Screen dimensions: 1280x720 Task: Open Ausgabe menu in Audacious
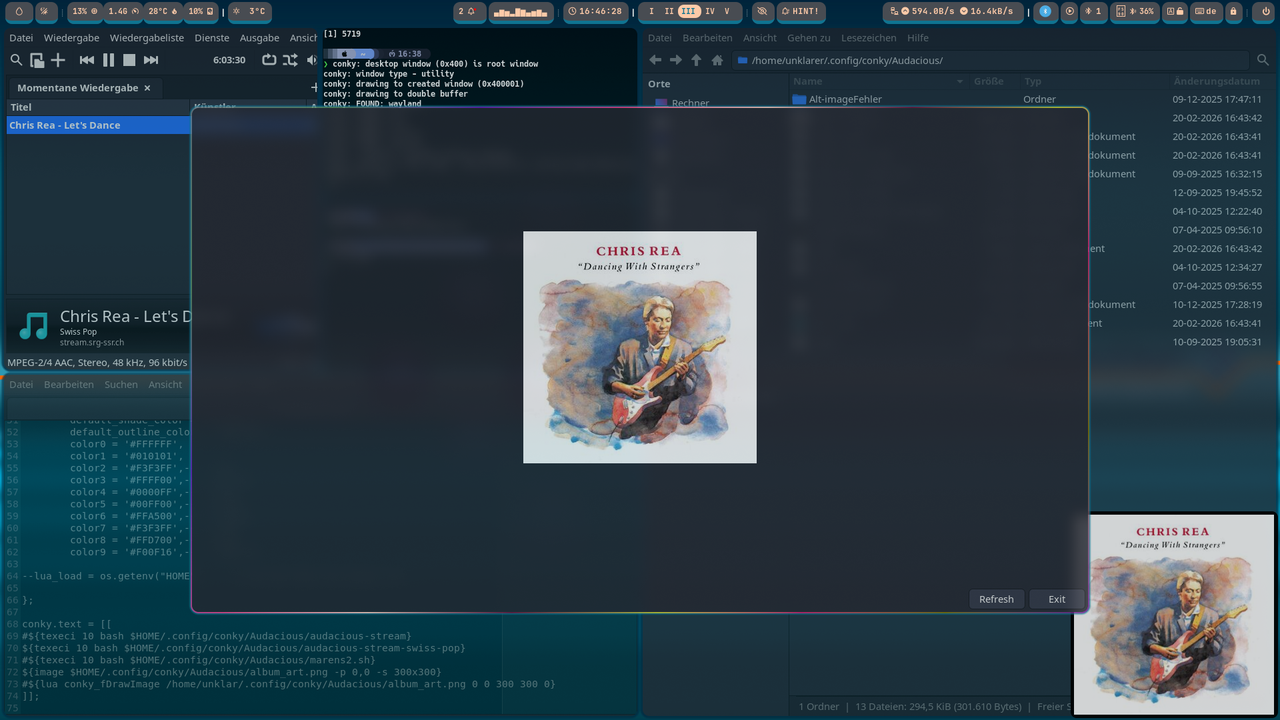(x=260, y=38)
